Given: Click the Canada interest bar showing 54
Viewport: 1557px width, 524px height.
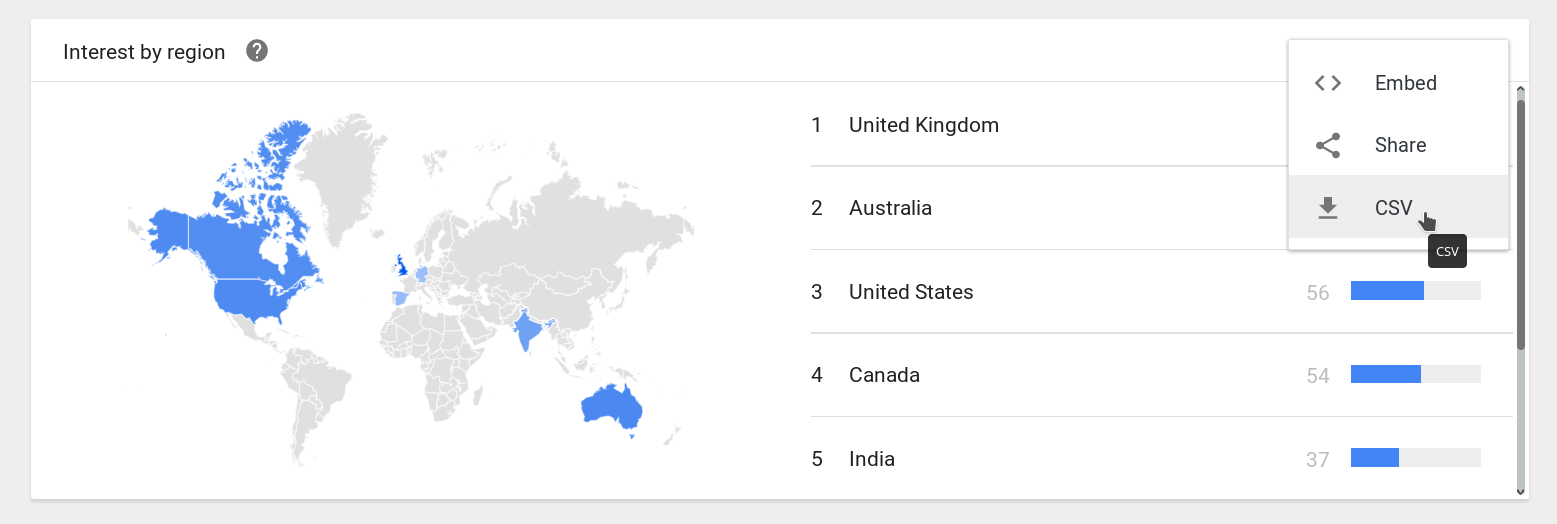Looking at the screenshot, I should 1415,374.
